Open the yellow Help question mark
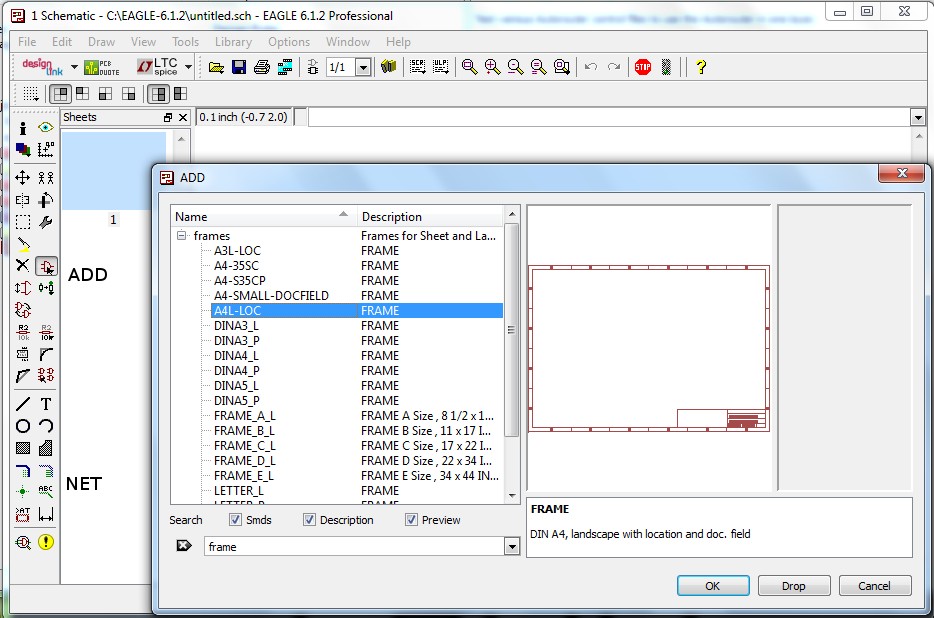934x618 pixels. [701, 67]
